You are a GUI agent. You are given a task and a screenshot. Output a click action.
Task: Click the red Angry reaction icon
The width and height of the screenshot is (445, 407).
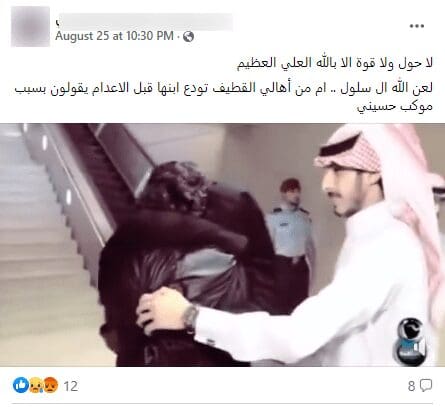point(51,385)
